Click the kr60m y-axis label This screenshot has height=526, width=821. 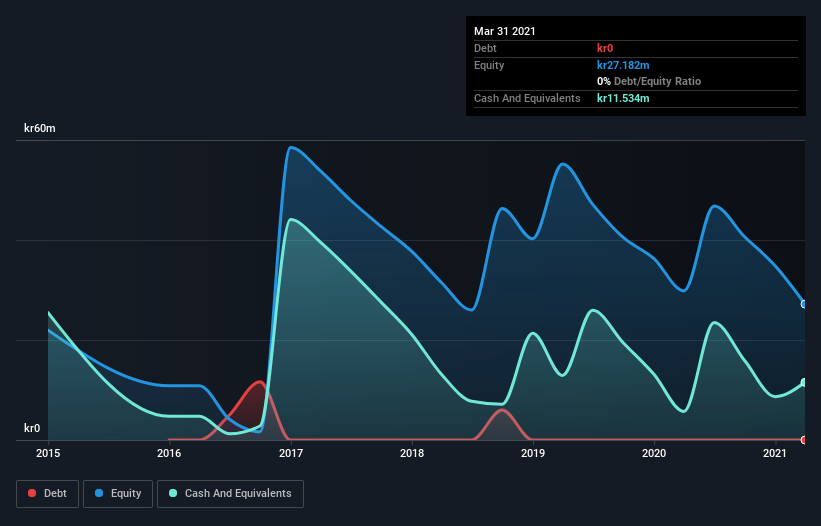(x=40, y=128)
